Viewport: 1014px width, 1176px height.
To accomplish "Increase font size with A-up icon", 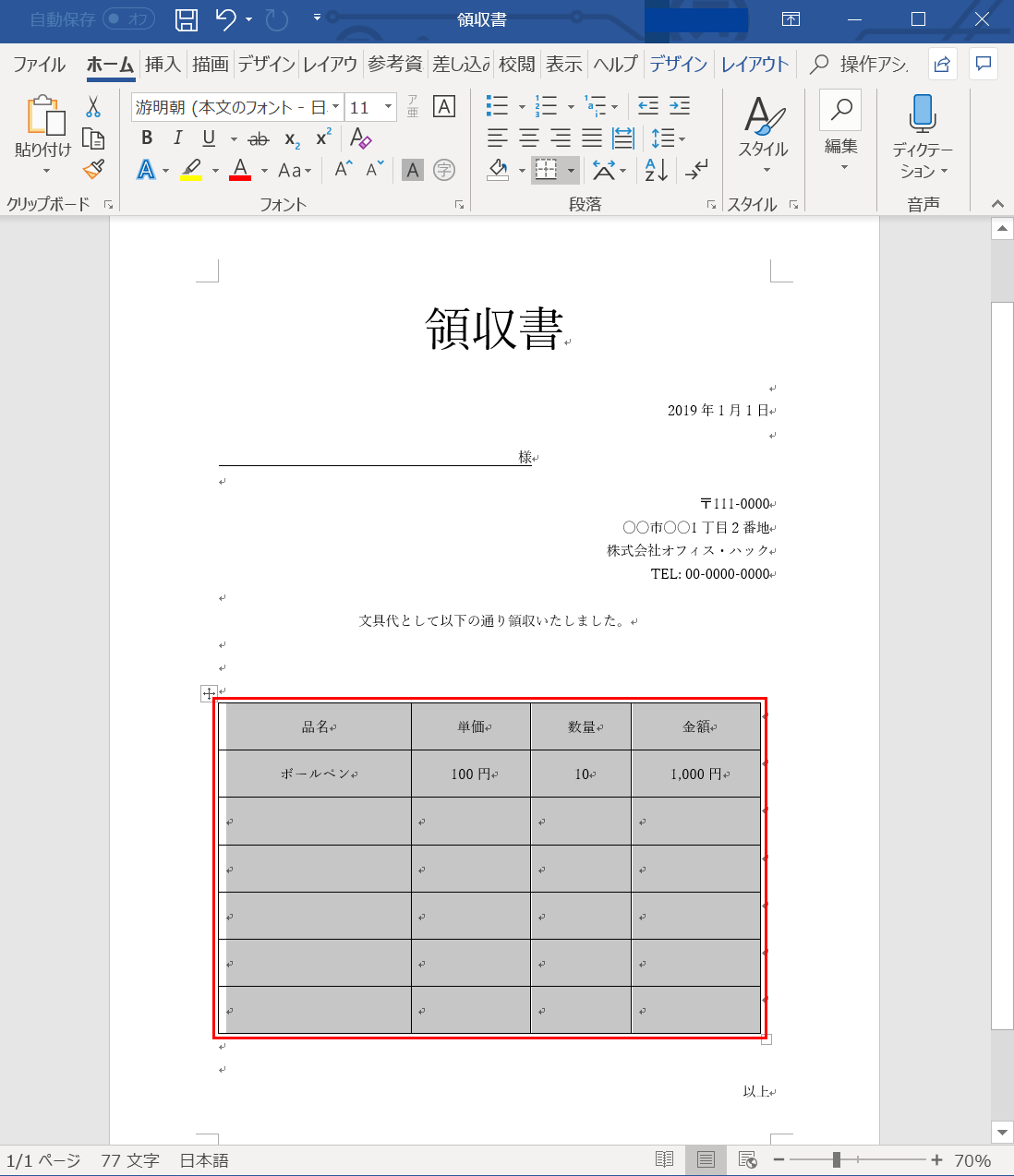I will [x=344, y=169].
